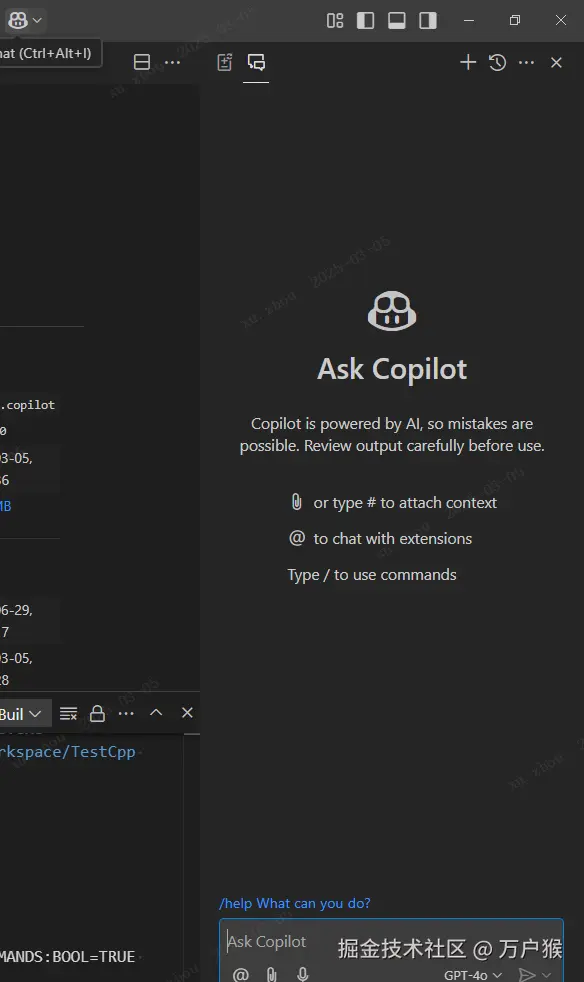The width and height of the screenshot is (584, 982).
Task: Attach context with paperclip icon in input
Action: pos(271,974)
